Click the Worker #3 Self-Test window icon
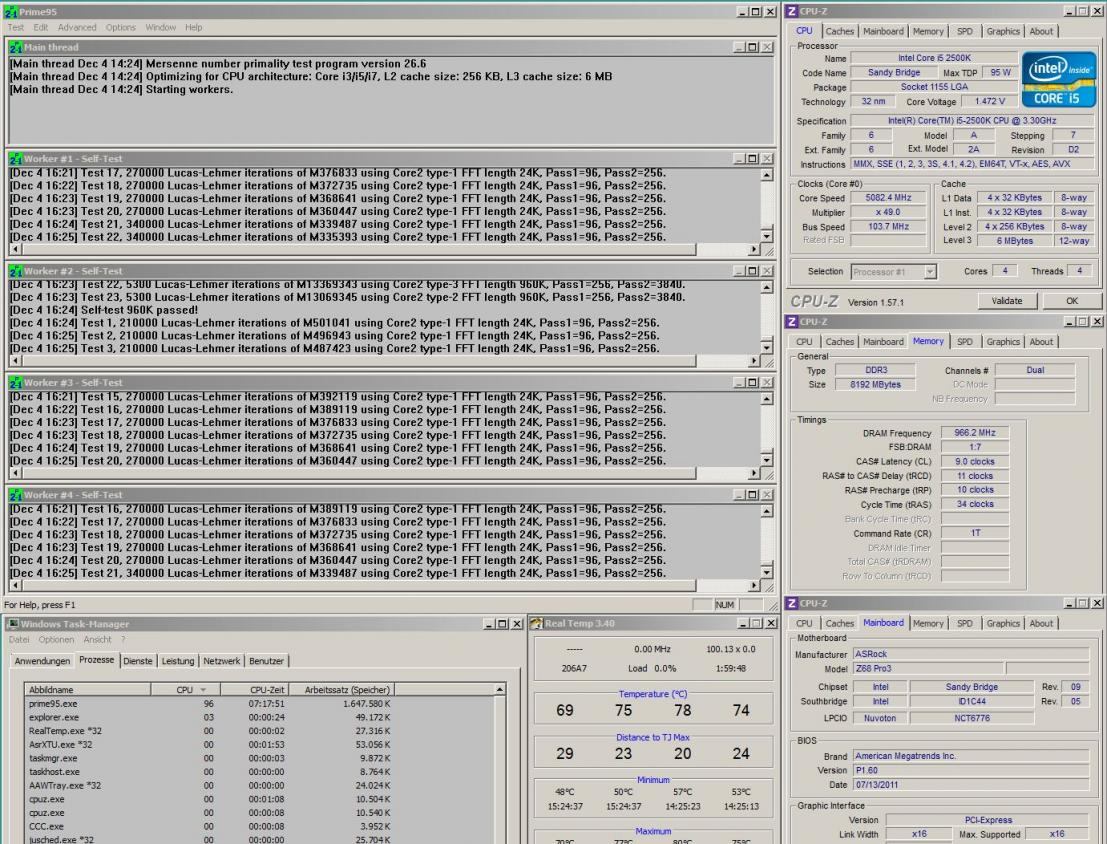1107x844 pixels. pos(14,382)
